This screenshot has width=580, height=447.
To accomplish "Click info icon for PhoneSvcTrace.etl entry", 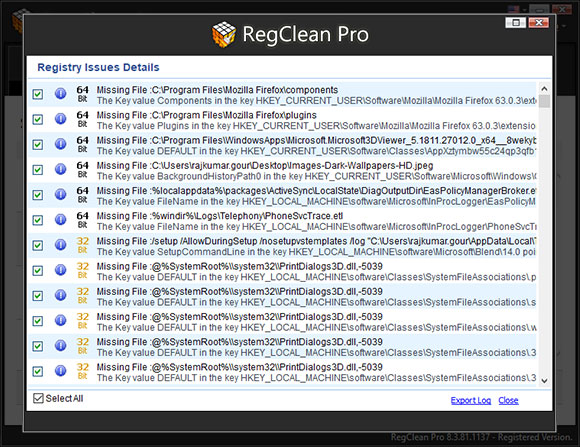I will coord(61,219).
